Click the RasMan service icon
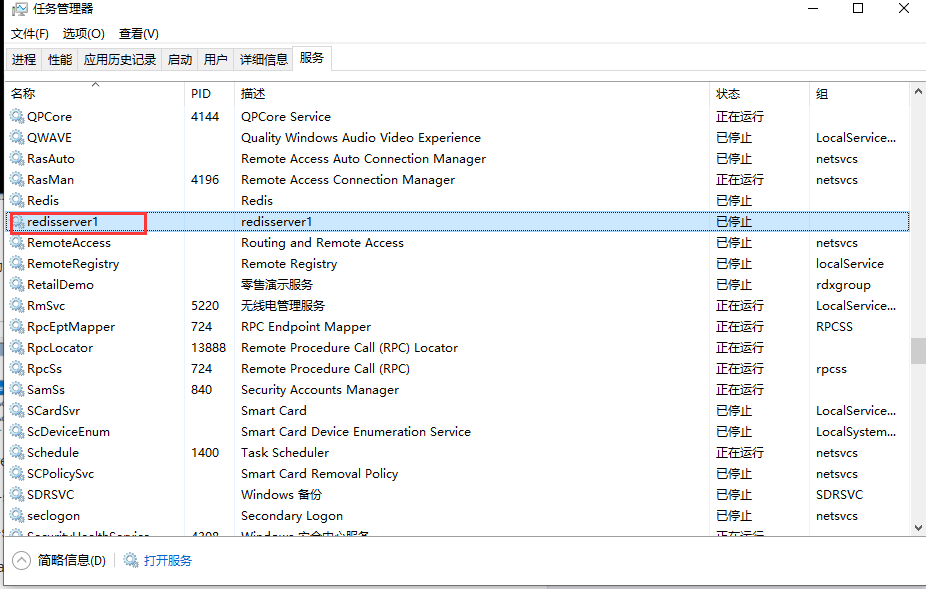This screenshot has width=926, height=589. (18, 179)
